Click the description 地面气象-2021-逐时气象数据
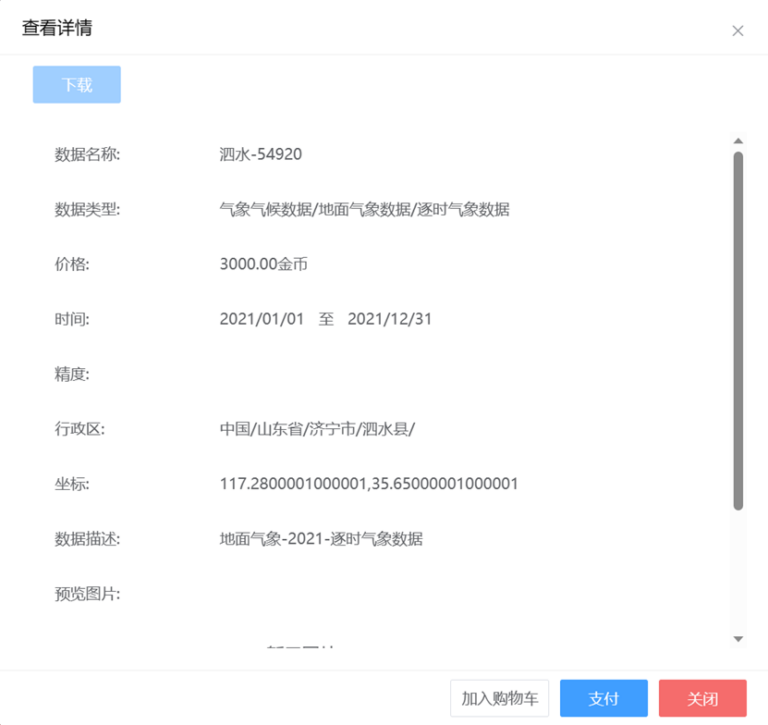Screen dimensions: 768x725 [x=321, y=539]
